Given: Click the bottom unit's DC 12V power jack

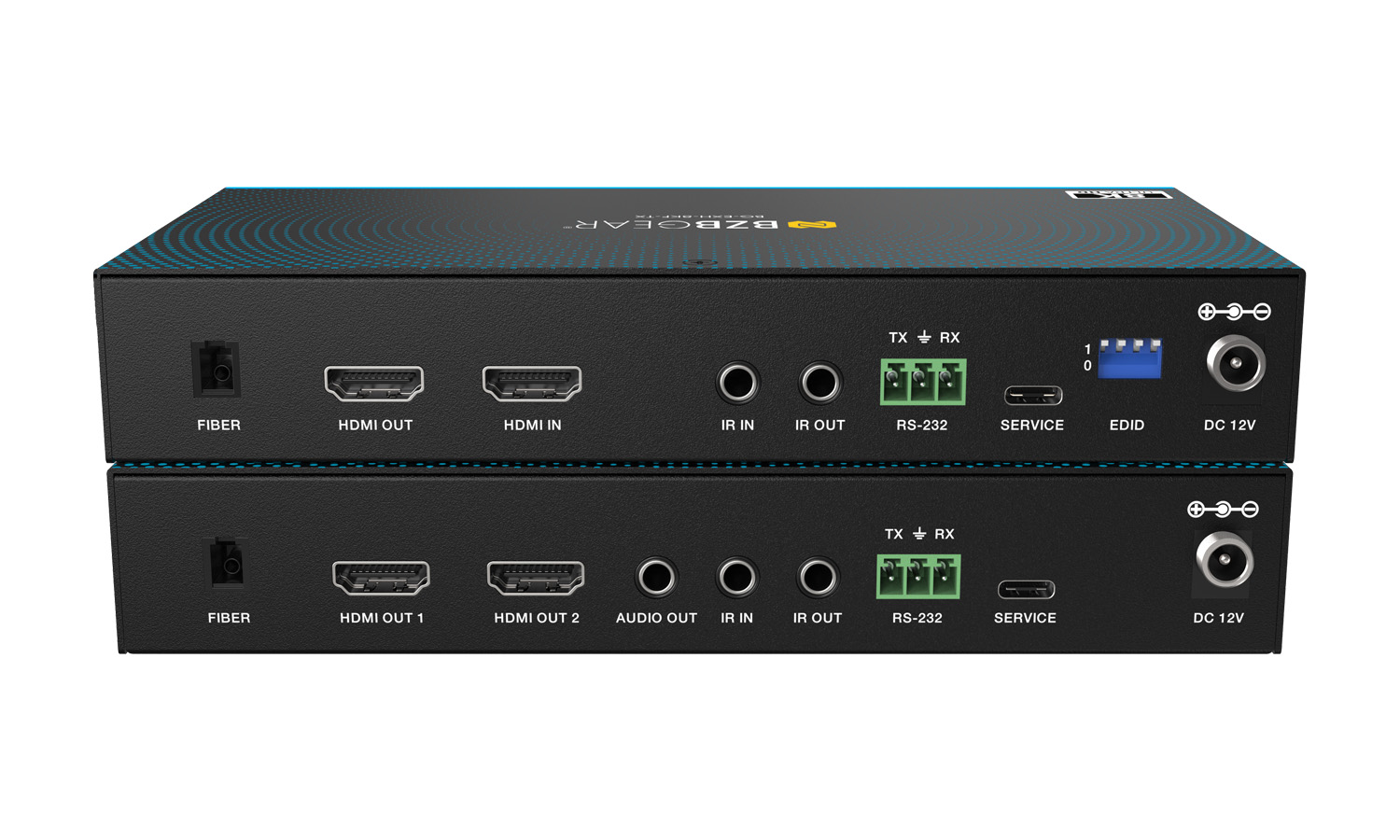Looking at the screenshot, I should [1225, 560].
